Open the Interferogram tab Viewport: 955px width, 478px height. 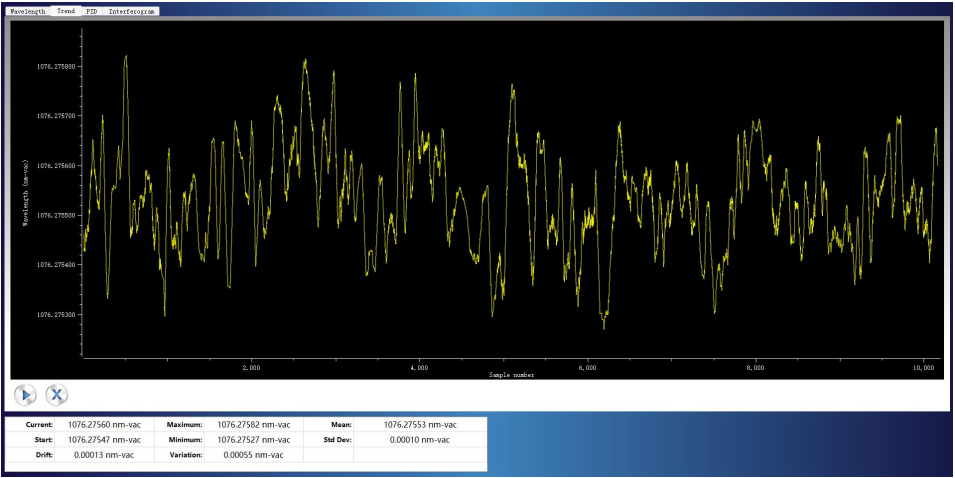(x=132, y=11)
